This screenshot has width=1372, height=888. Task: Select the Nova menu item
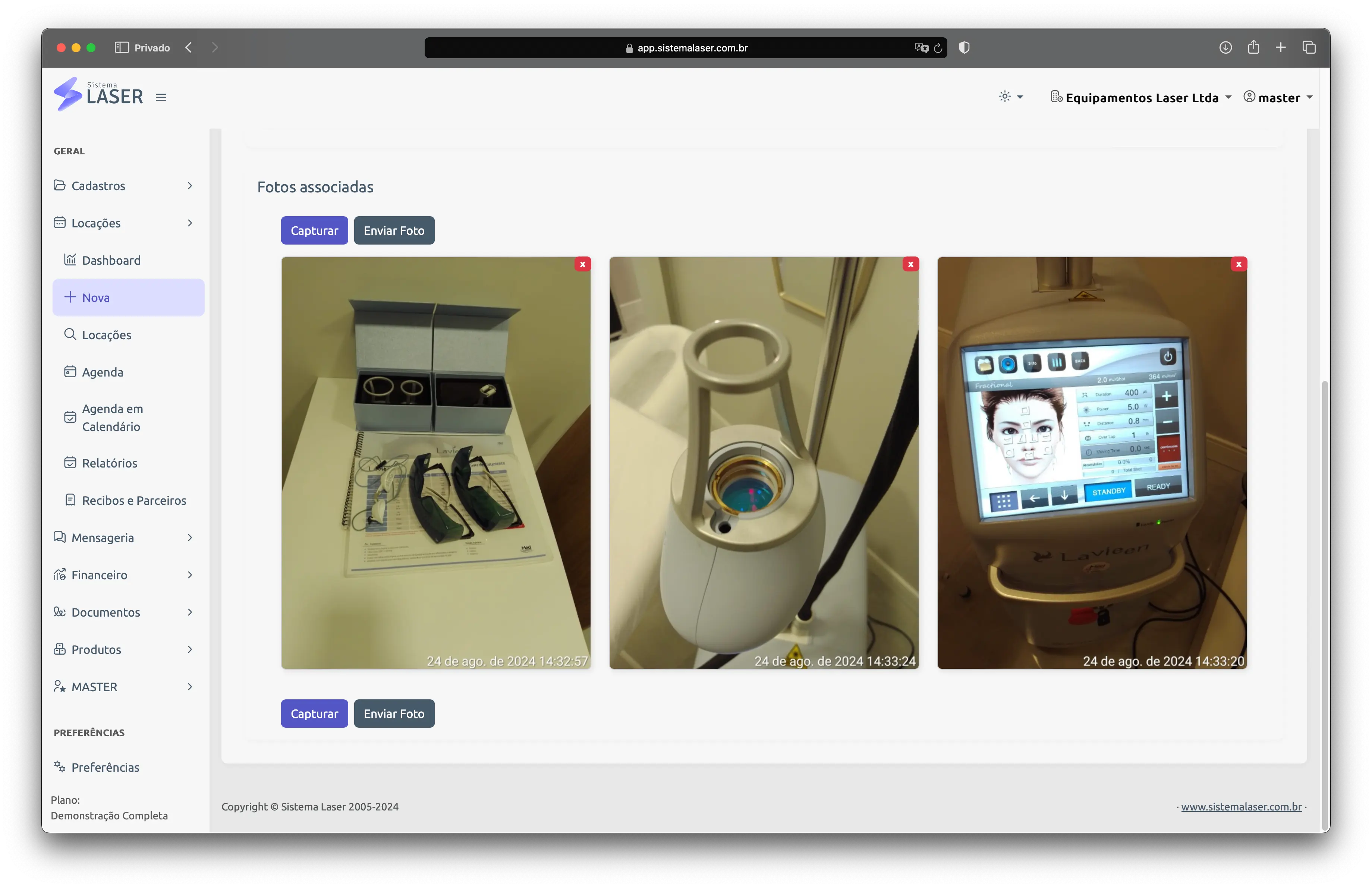coord(128,297)
